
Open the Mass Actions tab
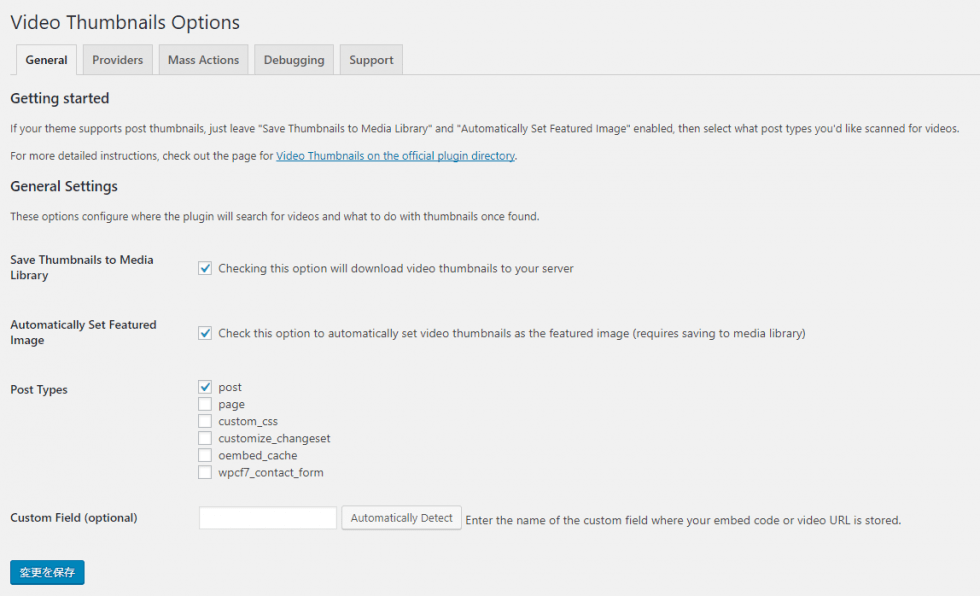[203, 60]
